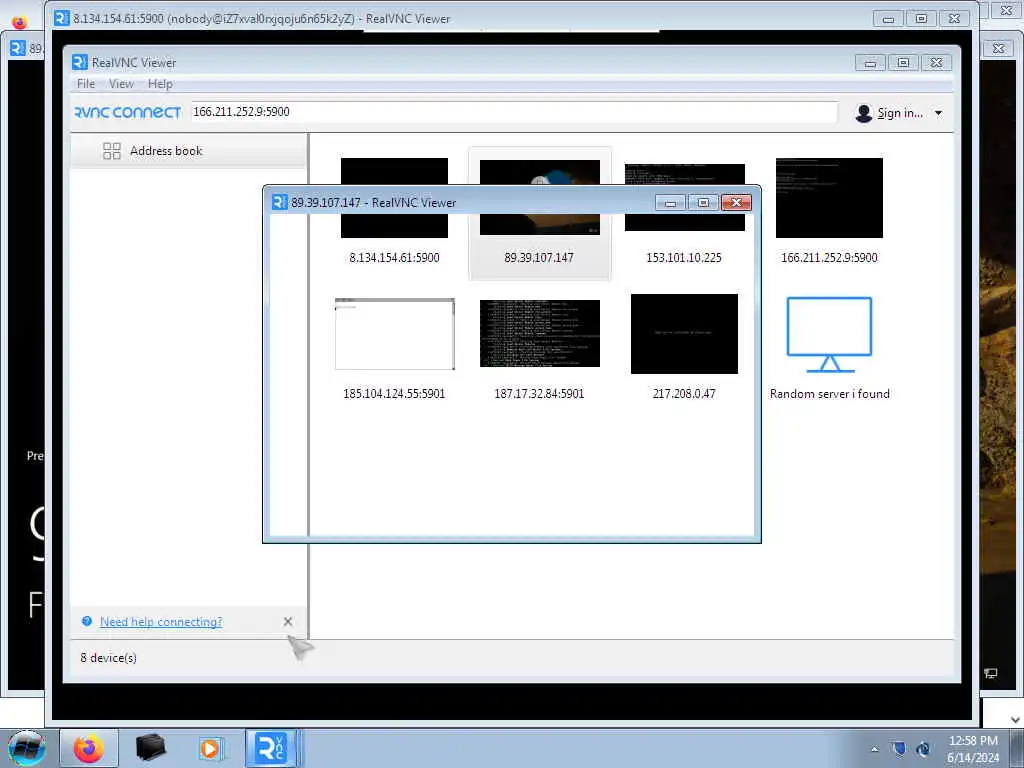The image size is (1024, 768).
Task: Dismiss the Need help connecting banner
Action: 288,622
